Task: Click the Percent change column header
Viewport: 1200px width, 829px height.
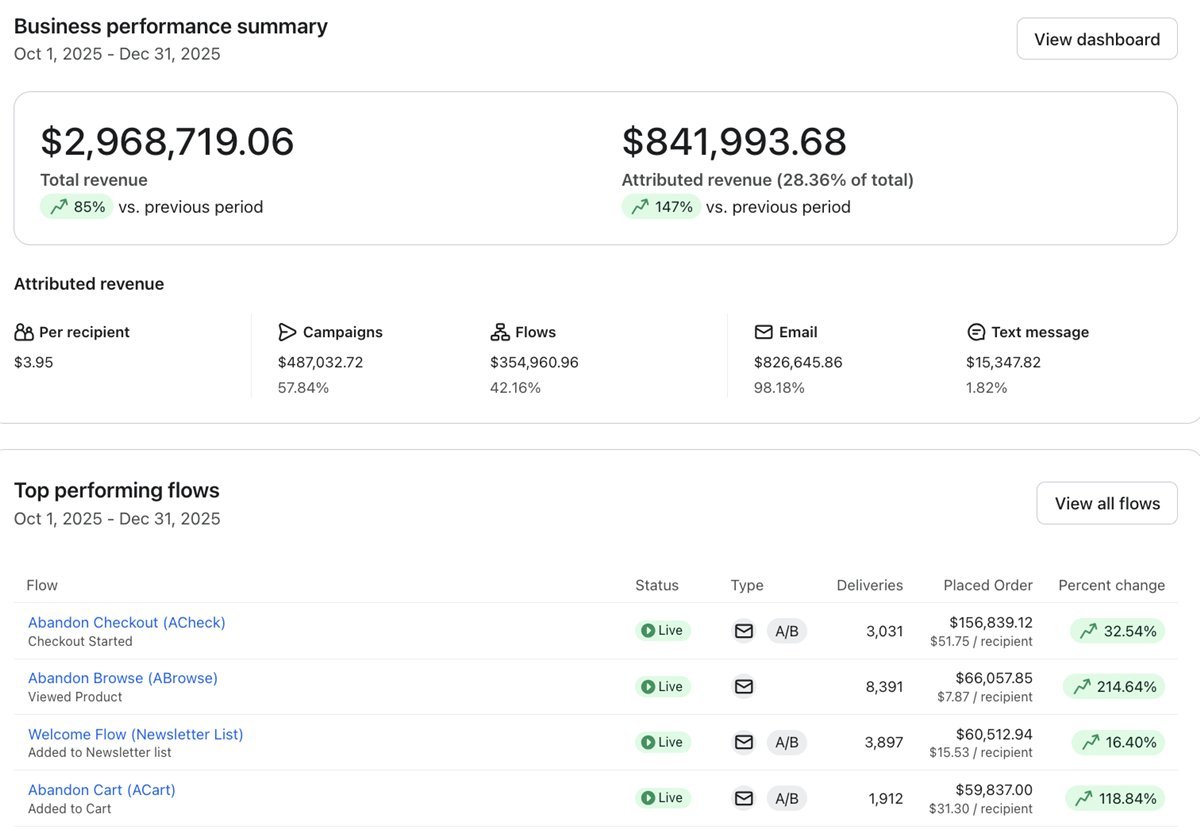Action: (x=1112, y=585)
